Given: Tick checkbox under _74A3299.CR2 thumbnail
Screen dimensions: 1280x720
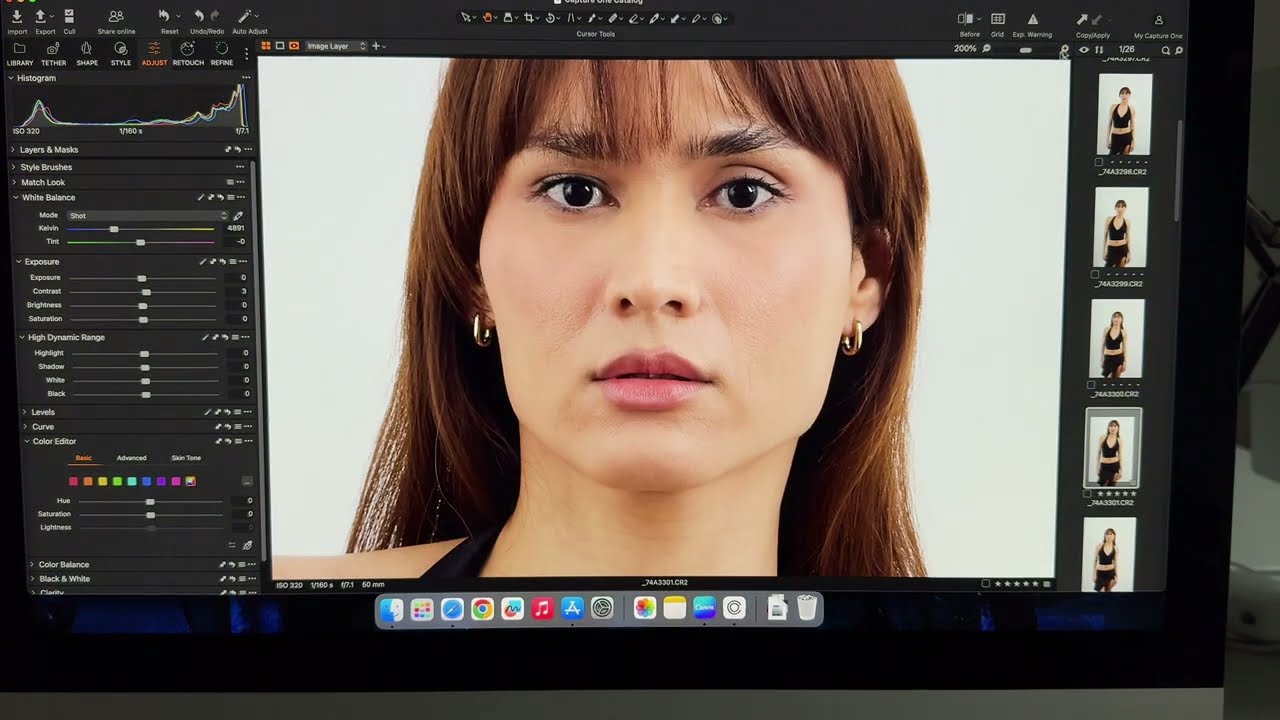Looking at the screenshot, I should click(x=1095, y=274).
